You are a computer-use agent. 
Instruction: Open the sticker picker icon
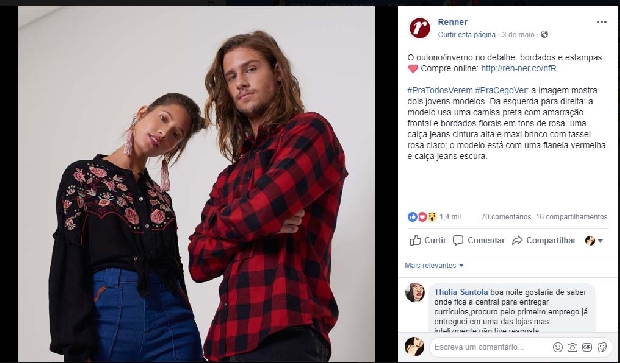tap(602, 347)
